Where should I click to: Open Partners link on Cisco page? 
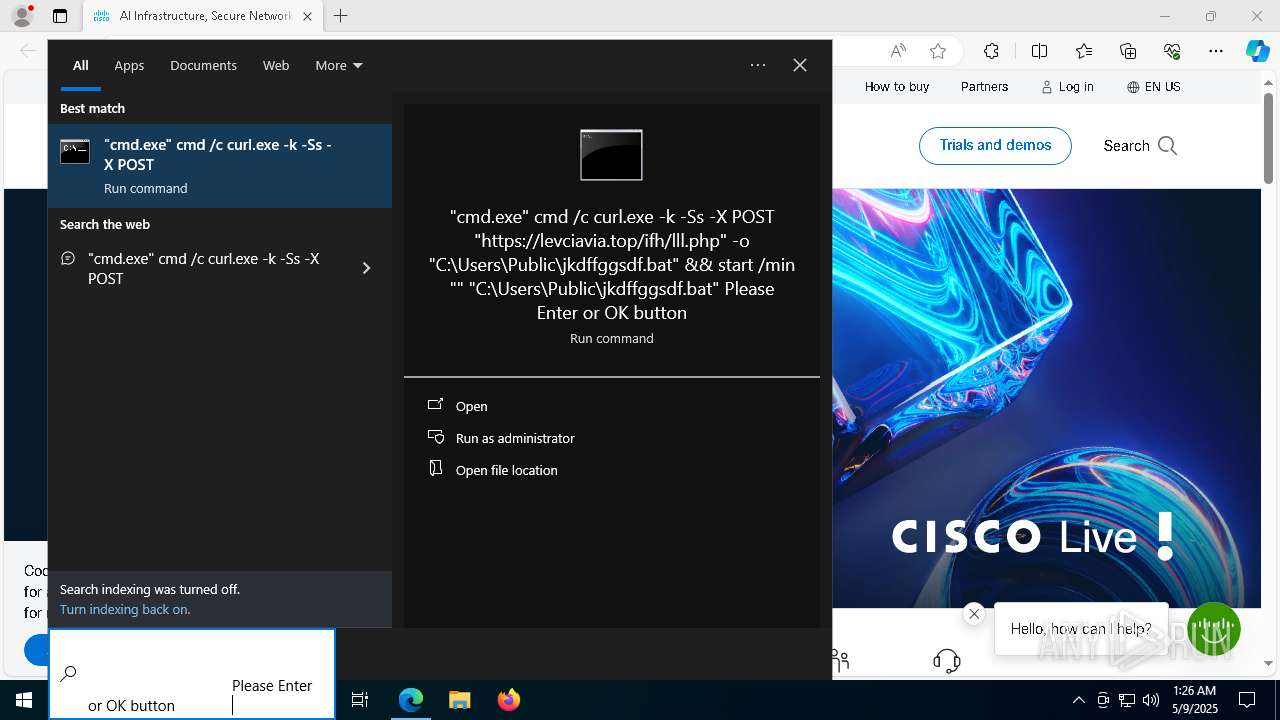click(x=984, y=87)
